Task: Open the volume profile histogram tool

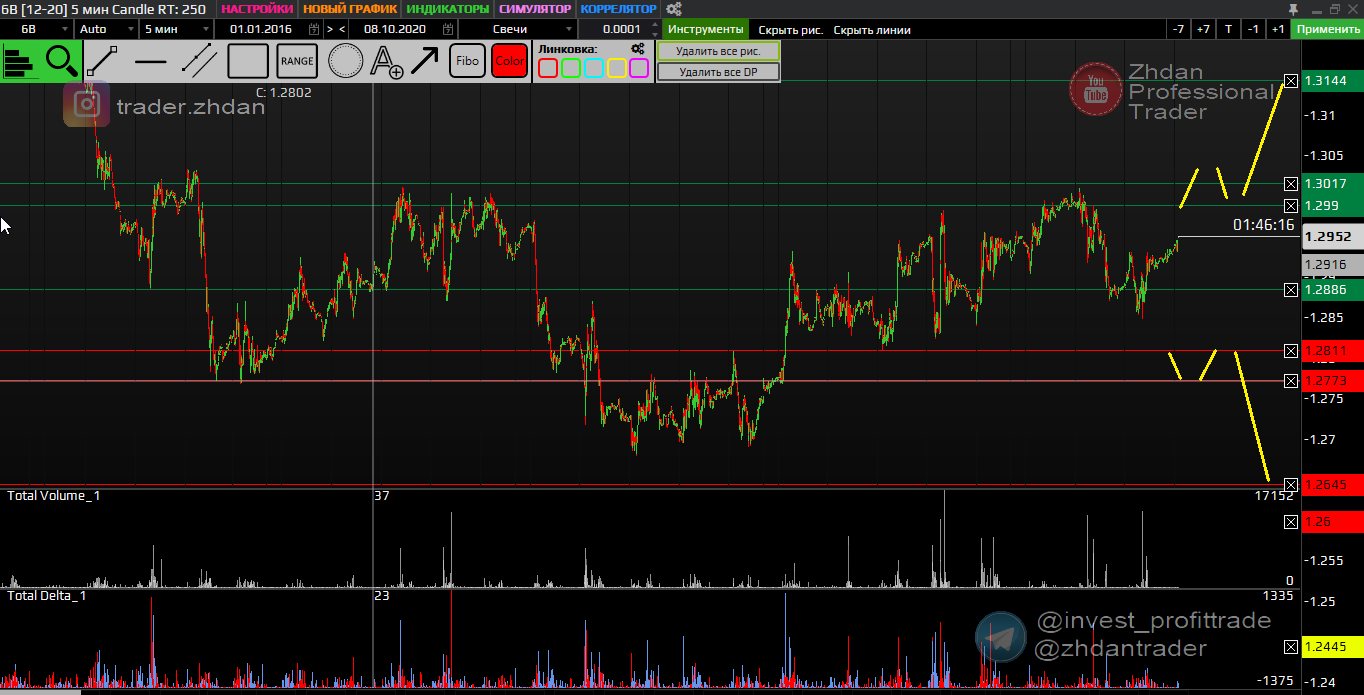Action: point(20,61)
